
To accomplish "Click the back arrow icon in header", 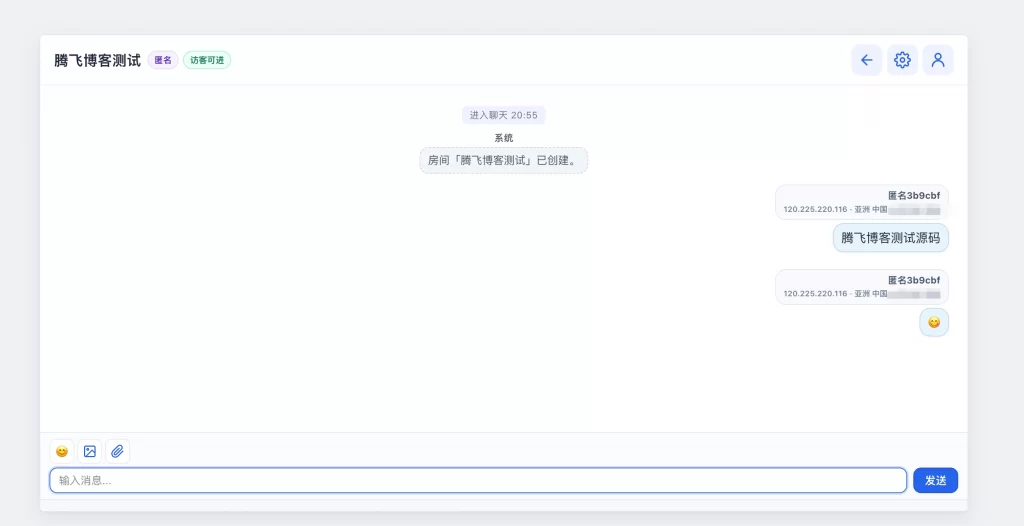I will tap(866, 60).
